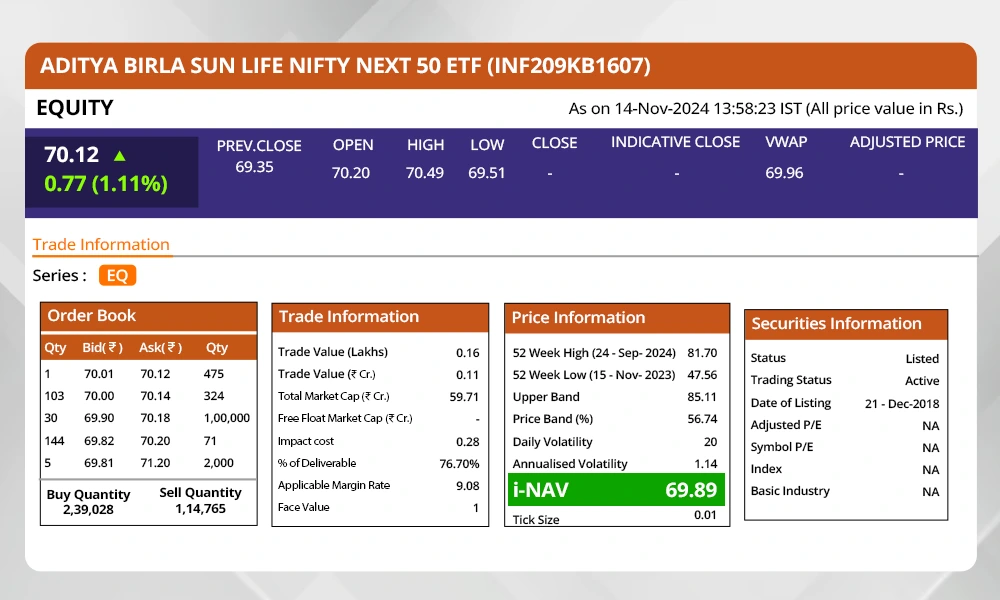
Task: Click bid price 70.01
Action: 99,374
